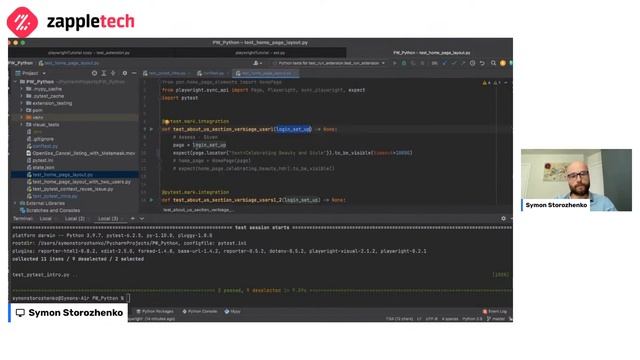The width and height of the screenshot is (640, 360).
Task: Open the terminal tabs dropdown chevron
Action: (x=142, y=219)
